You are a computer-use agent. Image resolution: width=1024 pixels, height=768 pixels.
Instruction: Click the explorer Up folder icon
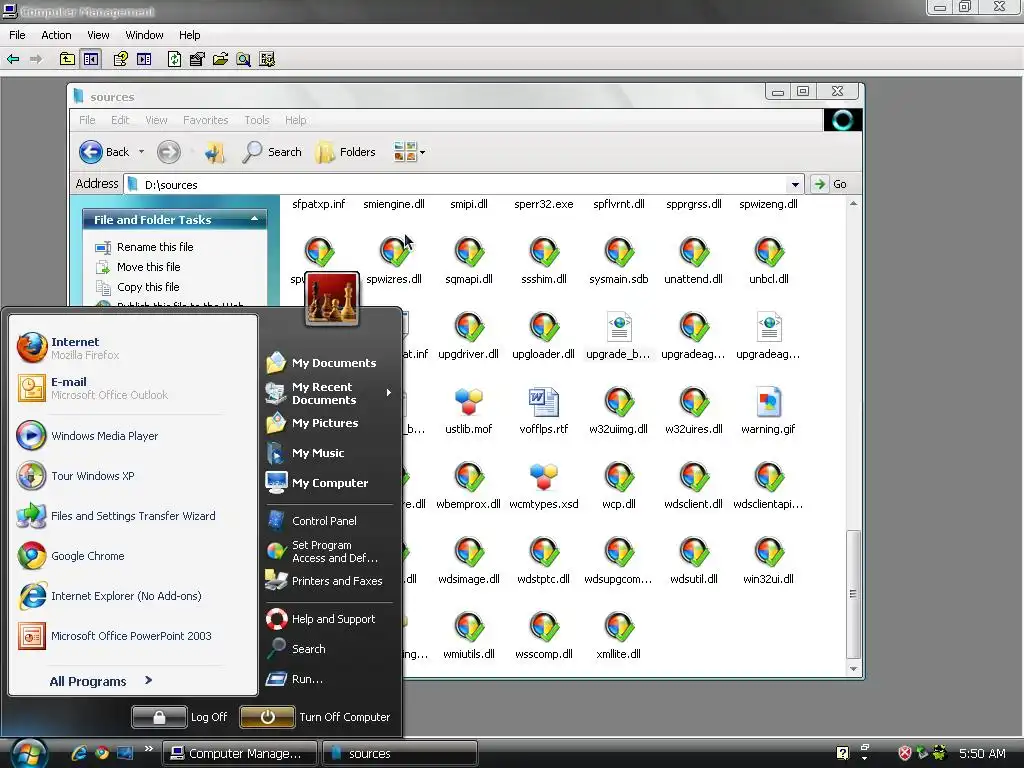pyautogui.click(x=214, y=152)
